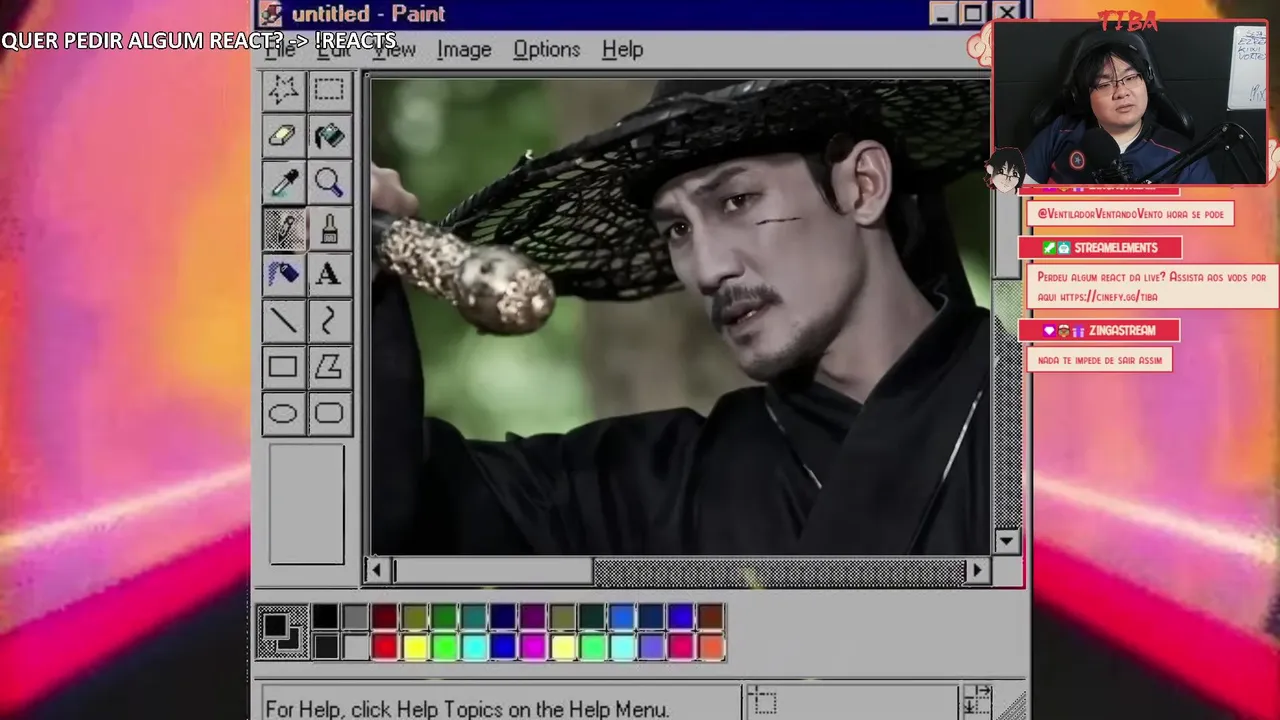This screenshot has height=720, width=1280.
Task: Choose the Brush tool
Action: [329, 229]
